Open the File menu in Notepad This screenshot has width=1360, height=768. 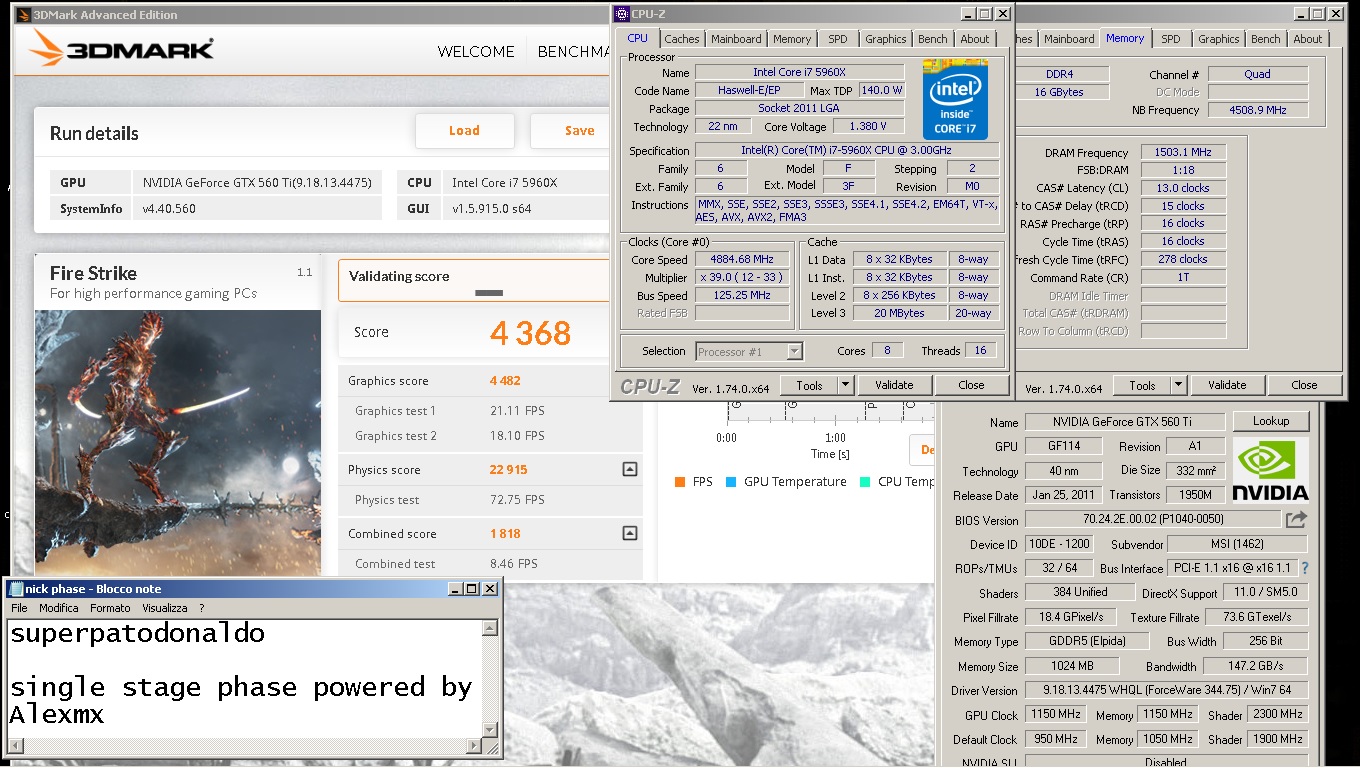coord(19,608)
